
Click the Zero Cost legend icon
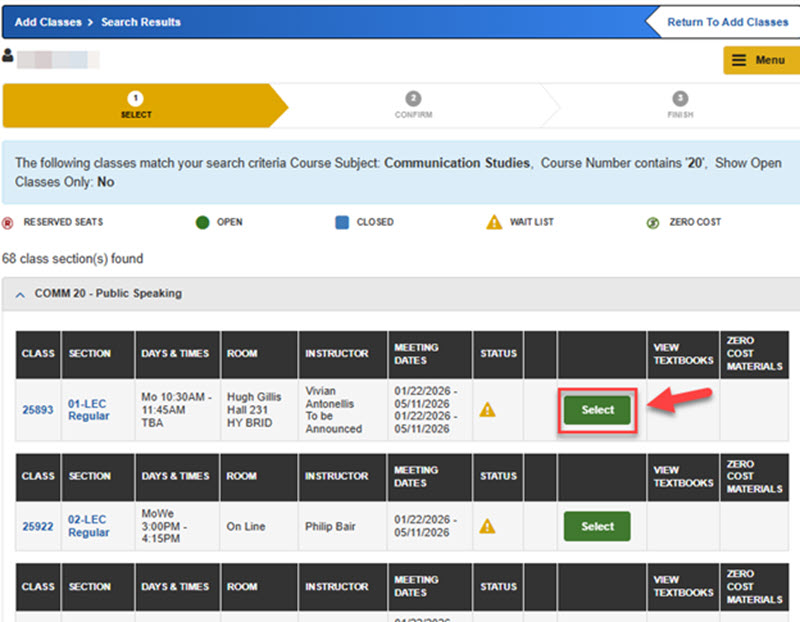click(x=651, y=222)
